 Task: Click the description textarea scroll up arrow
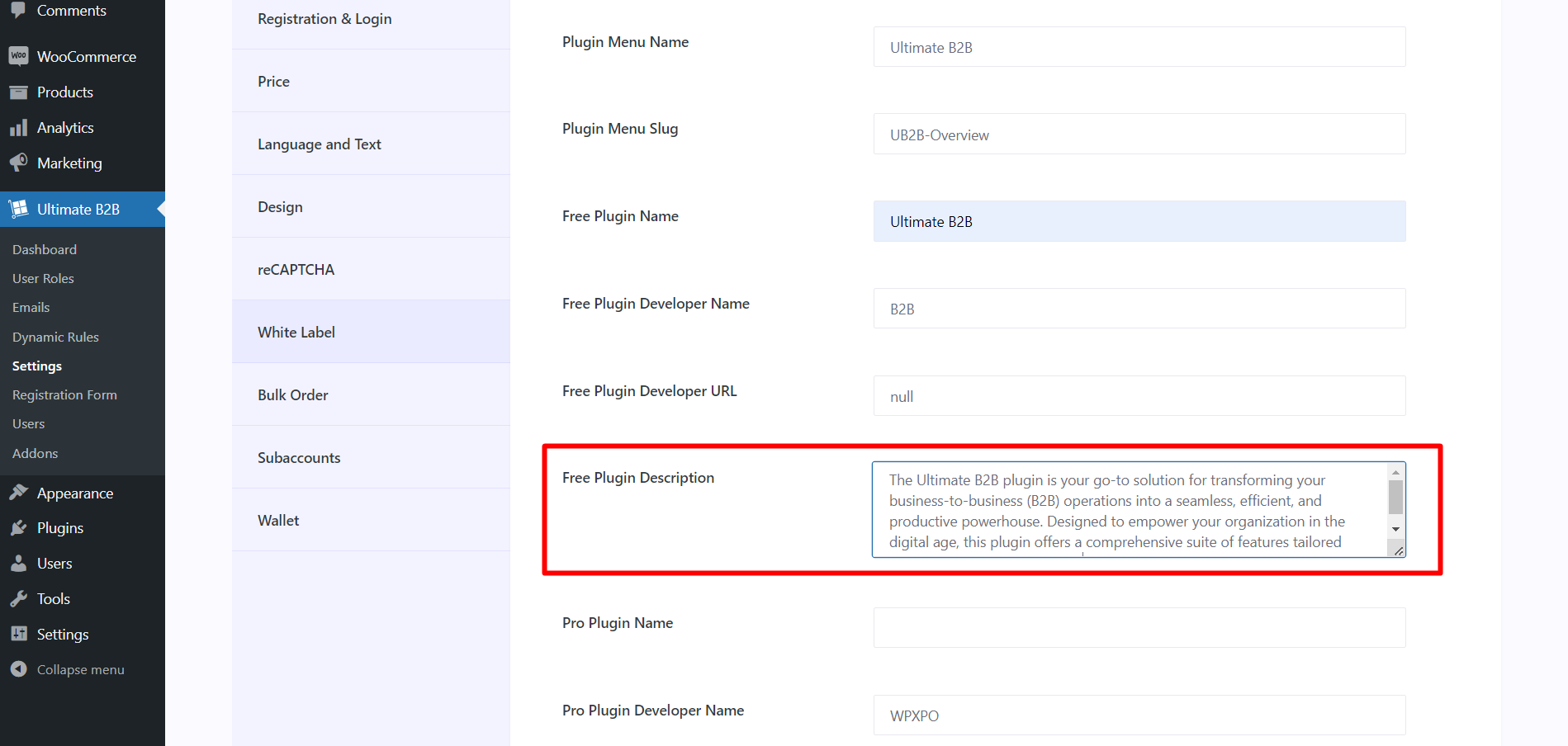click(1396, 472)
